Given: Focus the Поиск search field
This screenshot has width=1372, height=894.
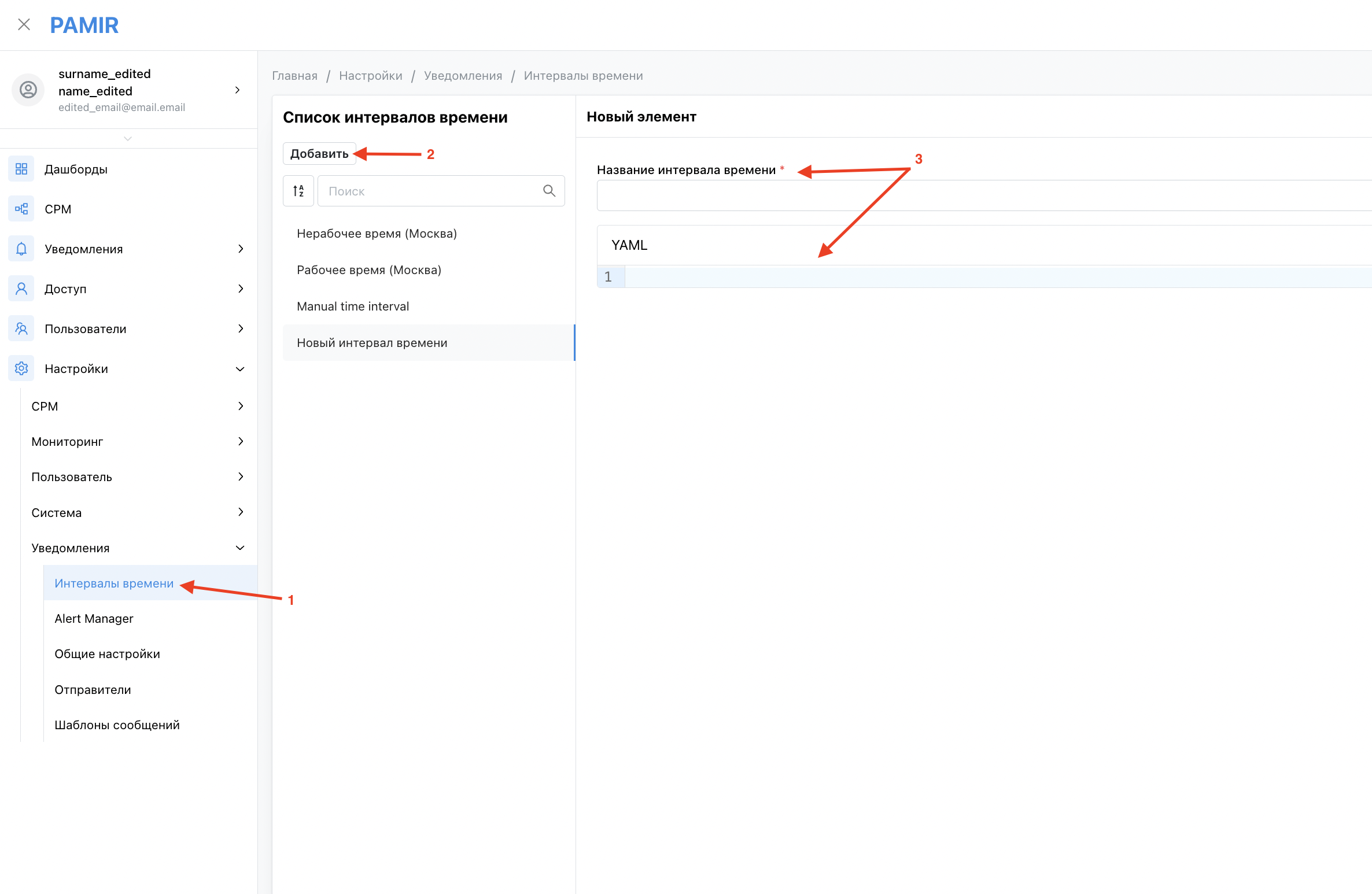Looking at the screenshot, I should 441,191.
